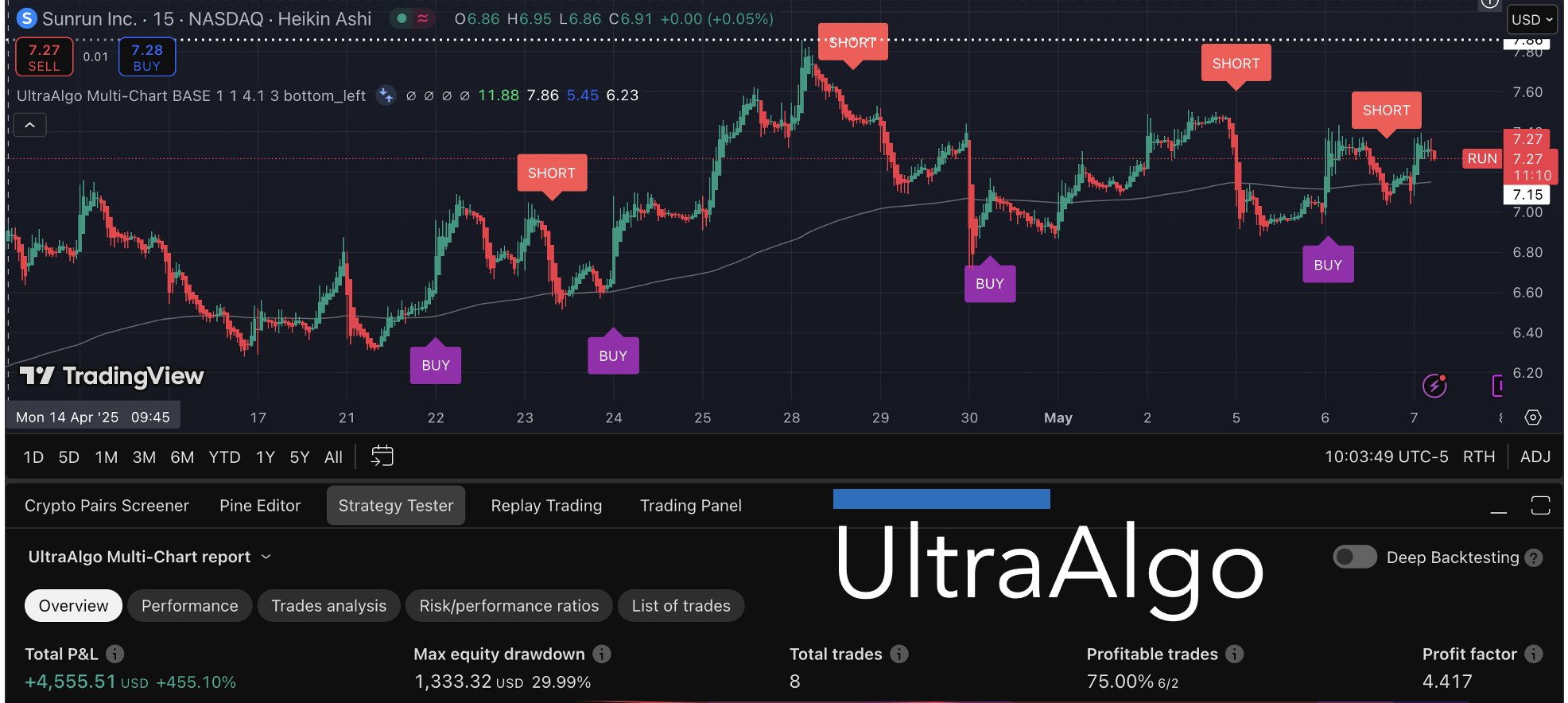Click the Sunrun symbol logo icon
The image size is (1568, 703).
tap(27, 17)
